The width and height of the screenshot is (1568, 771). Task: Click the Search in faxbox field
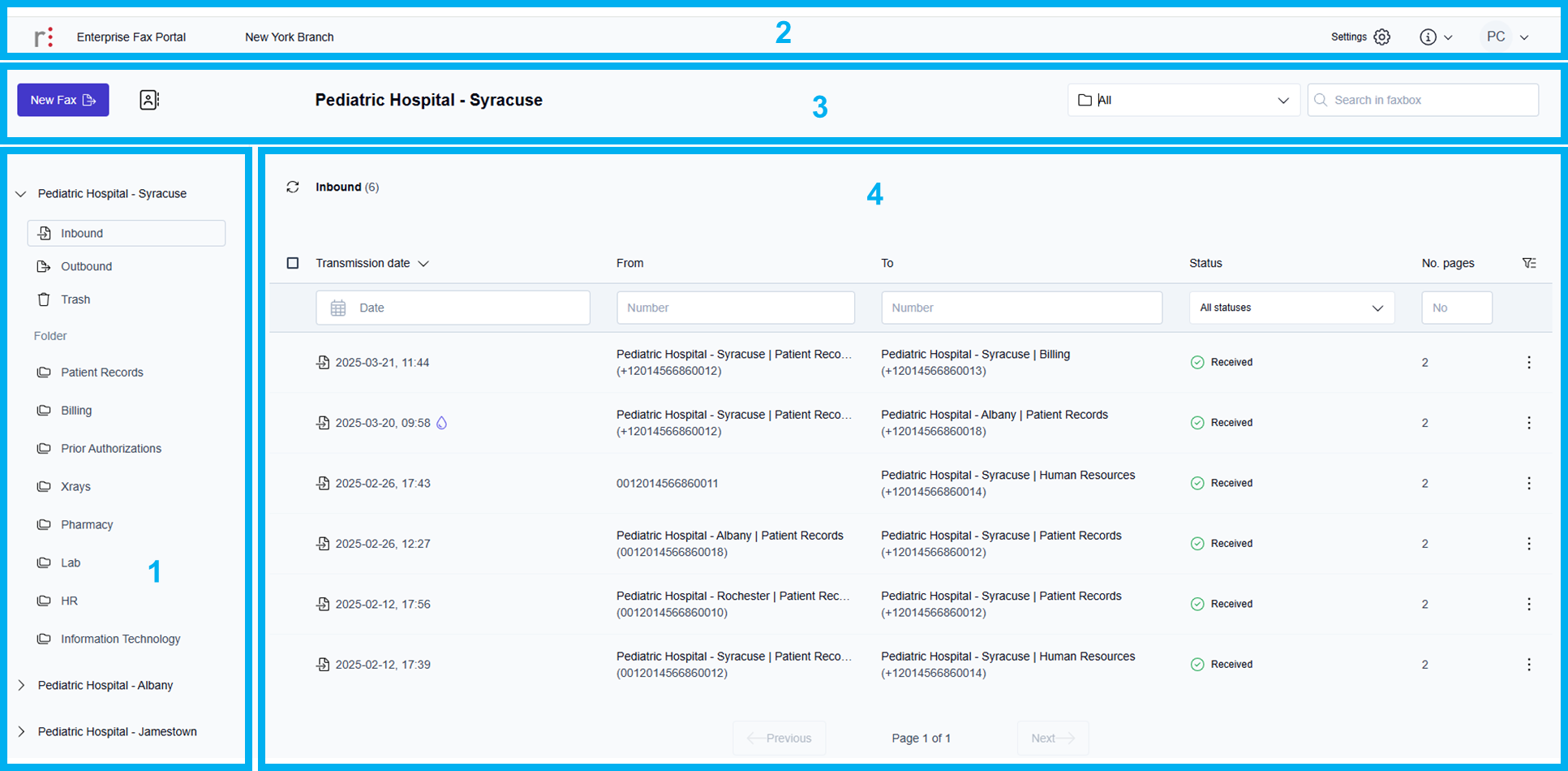pos(1423,99)
